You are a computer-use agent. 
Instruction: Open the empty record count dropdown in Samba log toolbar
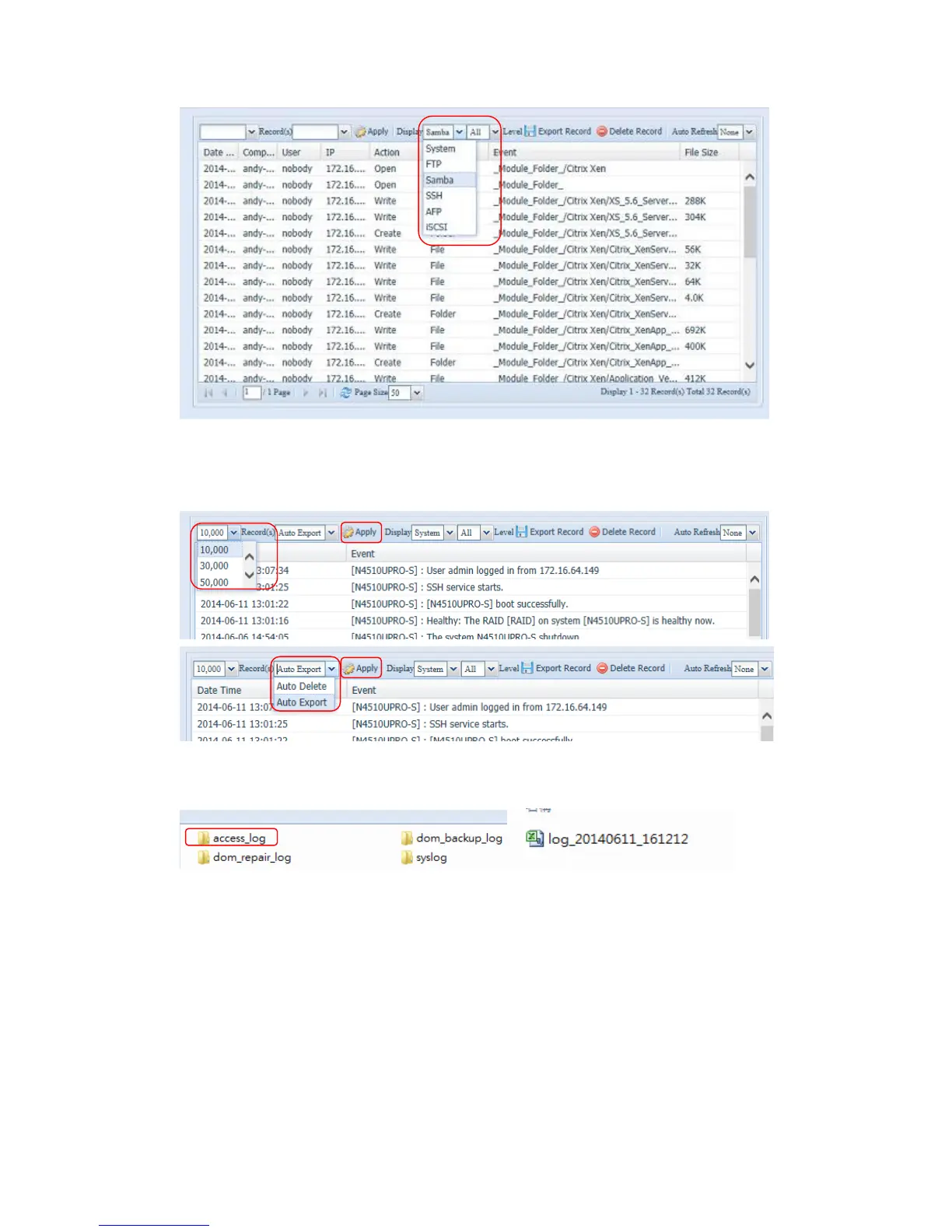tap(251, 132)
